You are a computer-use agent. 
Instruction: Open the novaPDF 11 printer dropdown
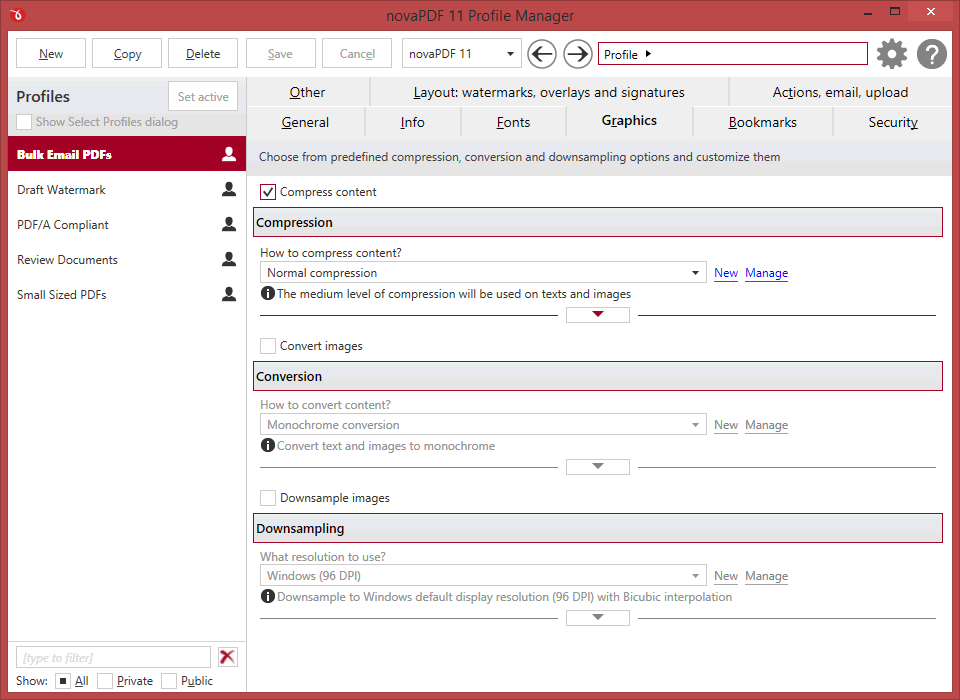[462, 54]
